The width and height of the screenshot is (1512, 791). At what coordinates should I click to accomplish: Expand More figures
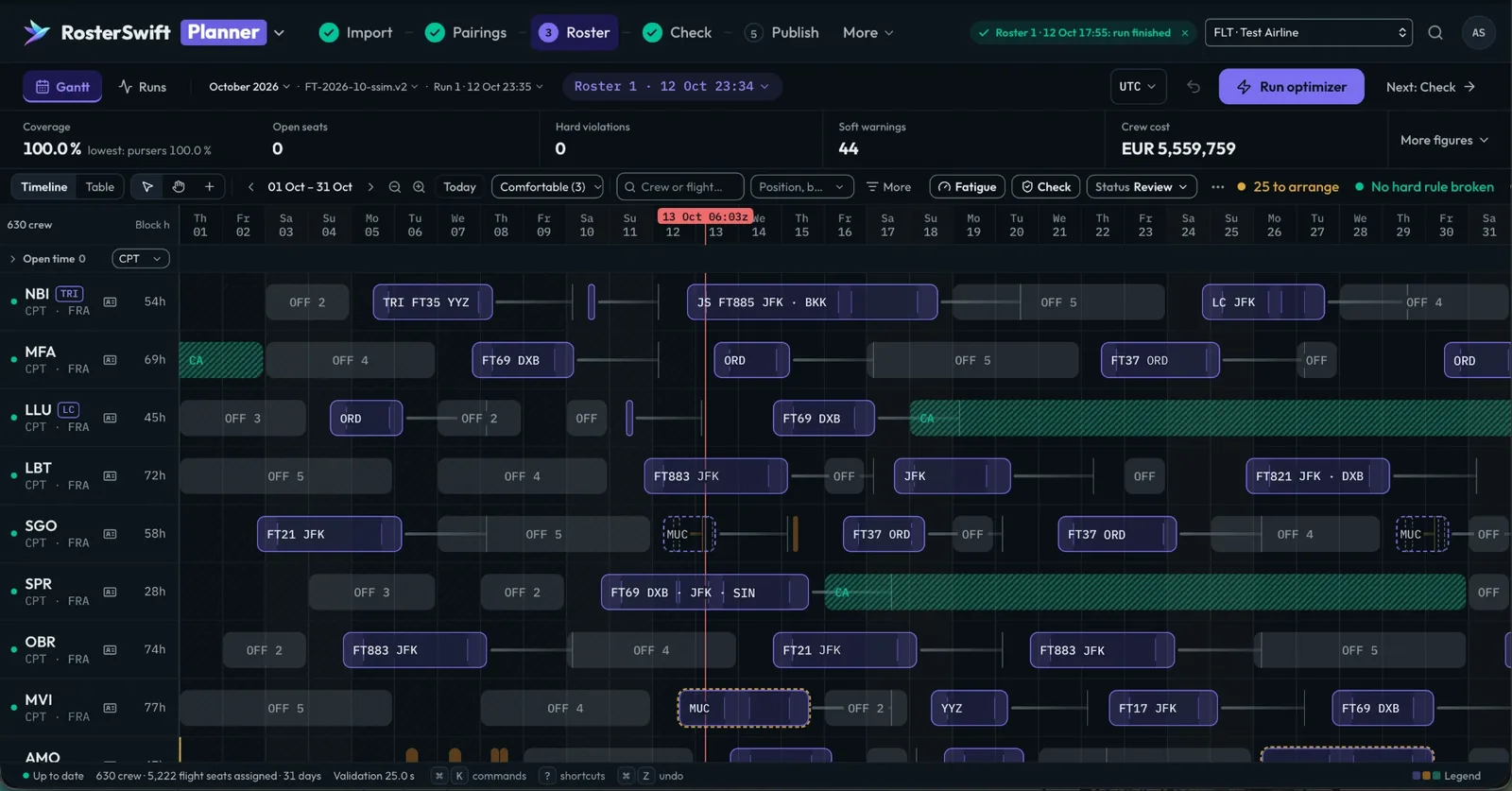point(1444,140)
